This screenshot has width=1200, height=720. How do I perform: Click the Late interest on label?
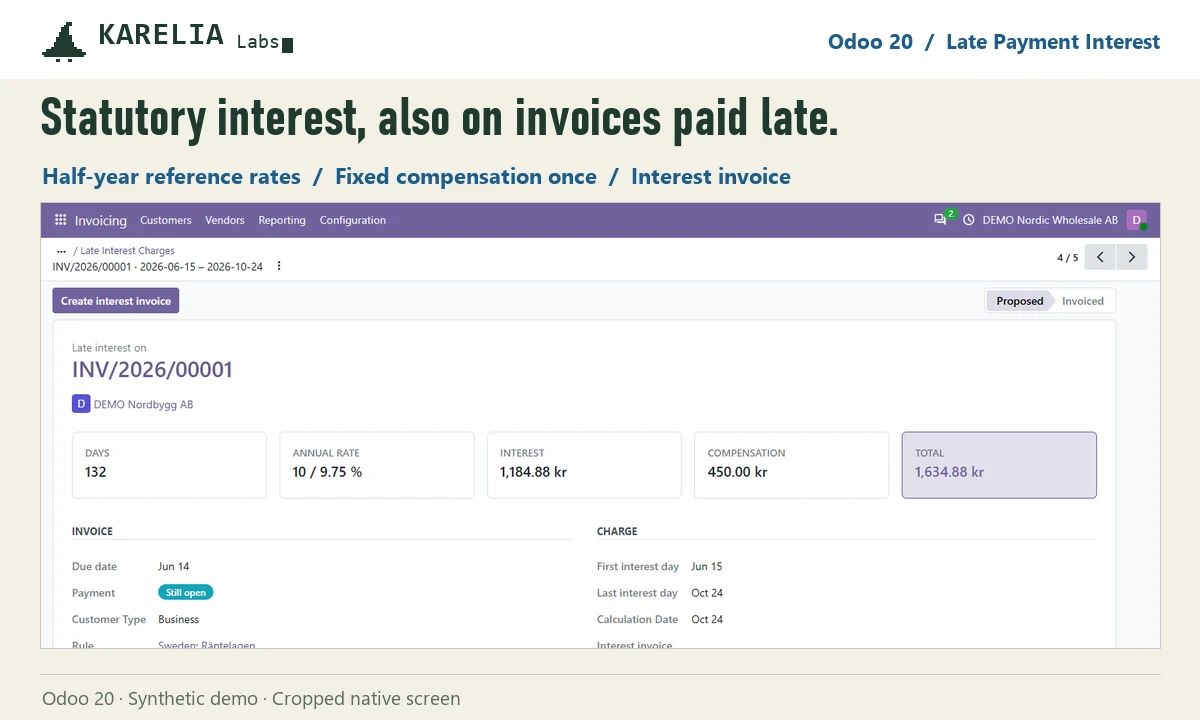[109, 348]
